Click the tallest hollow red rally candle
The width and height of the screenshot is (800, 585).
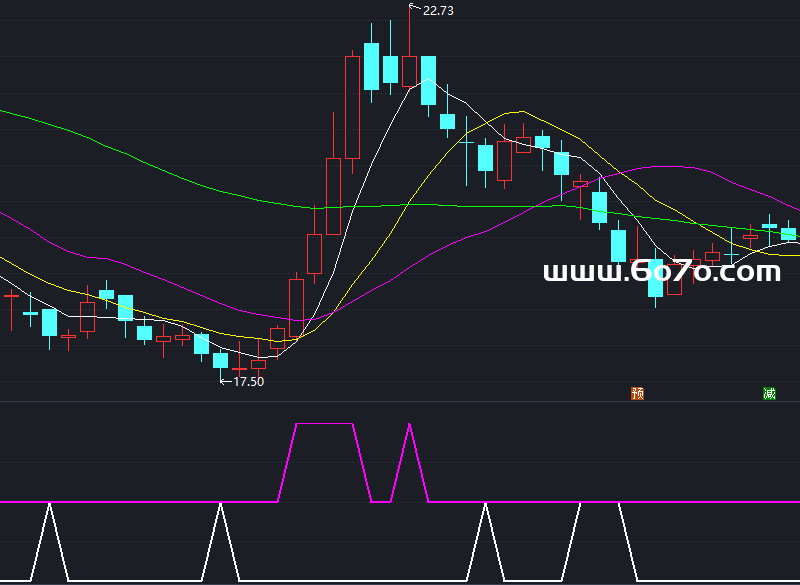(x=352, y=106)
